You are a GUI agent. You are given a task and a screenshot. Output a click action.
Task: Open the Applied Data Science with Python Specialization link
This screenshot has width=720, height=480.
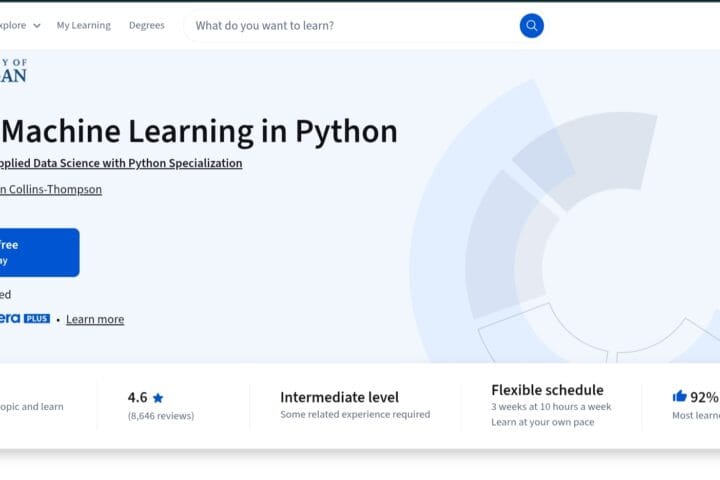(x=121, y=163)
